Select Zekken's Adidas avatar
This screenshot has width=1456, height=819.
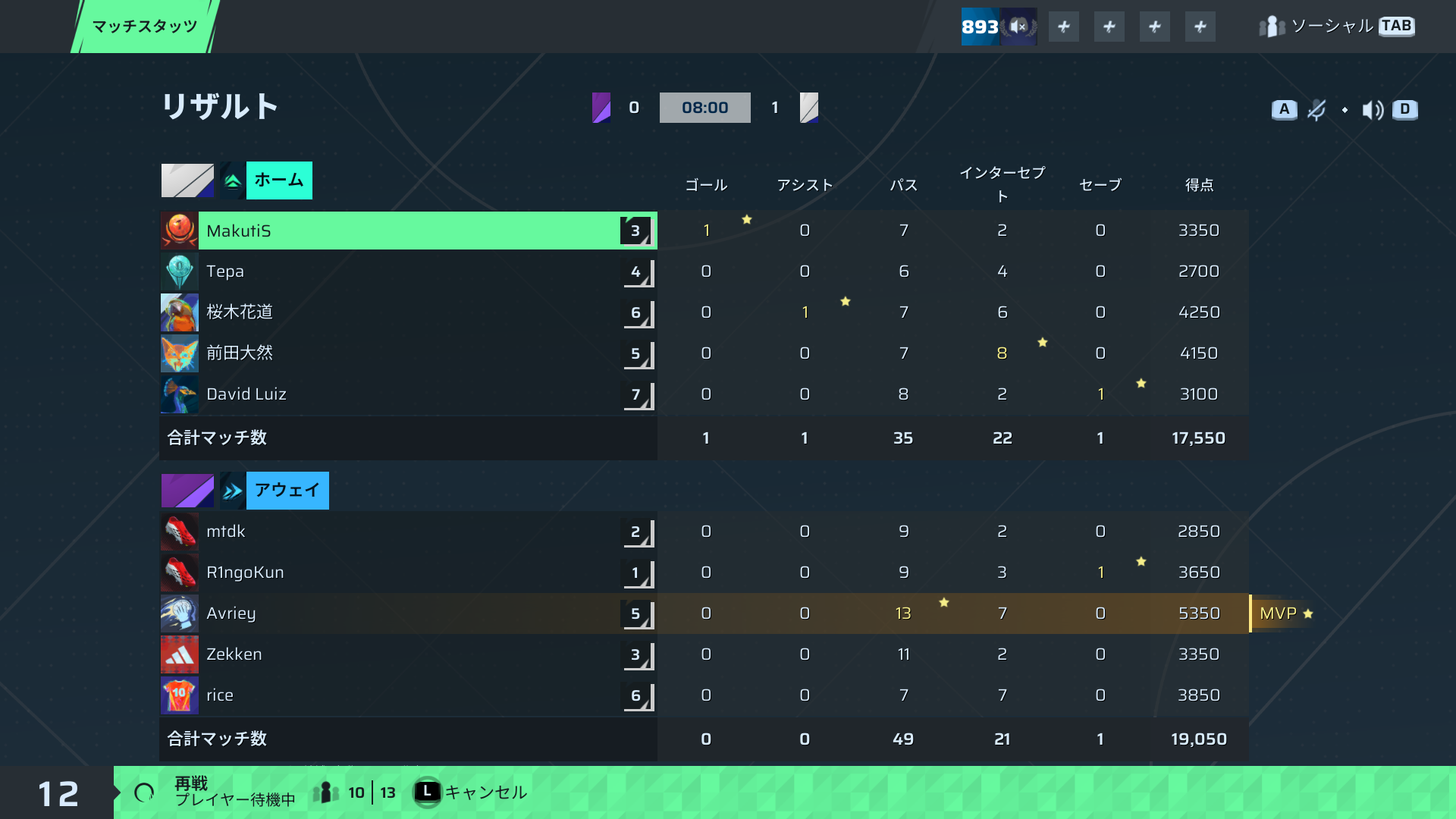coord(180,654)
